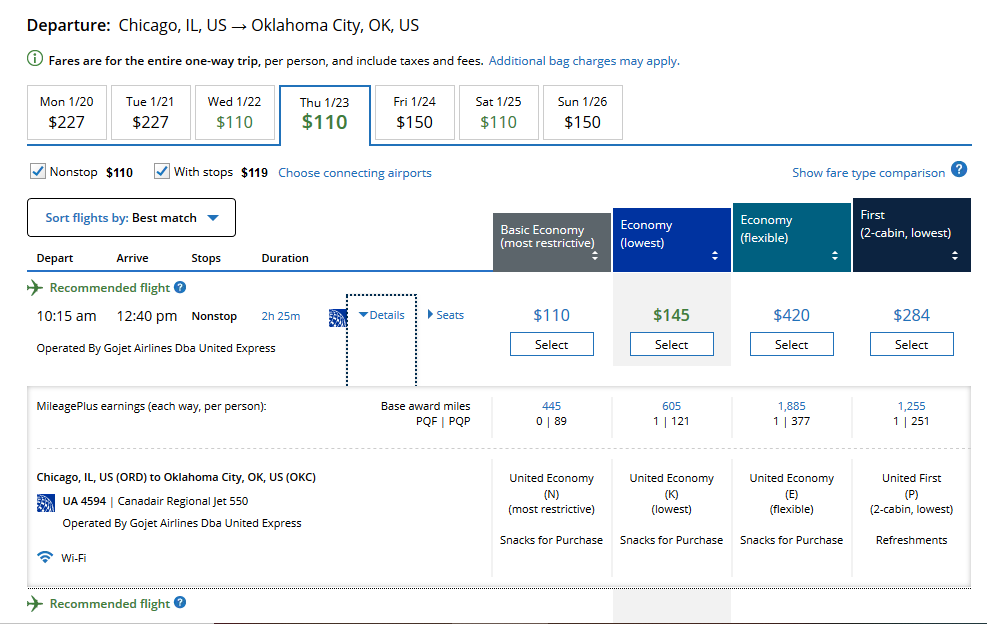Choose the Sat 1/25 date tab
Viewport: 987px width, 624px height.
point(499,112)
